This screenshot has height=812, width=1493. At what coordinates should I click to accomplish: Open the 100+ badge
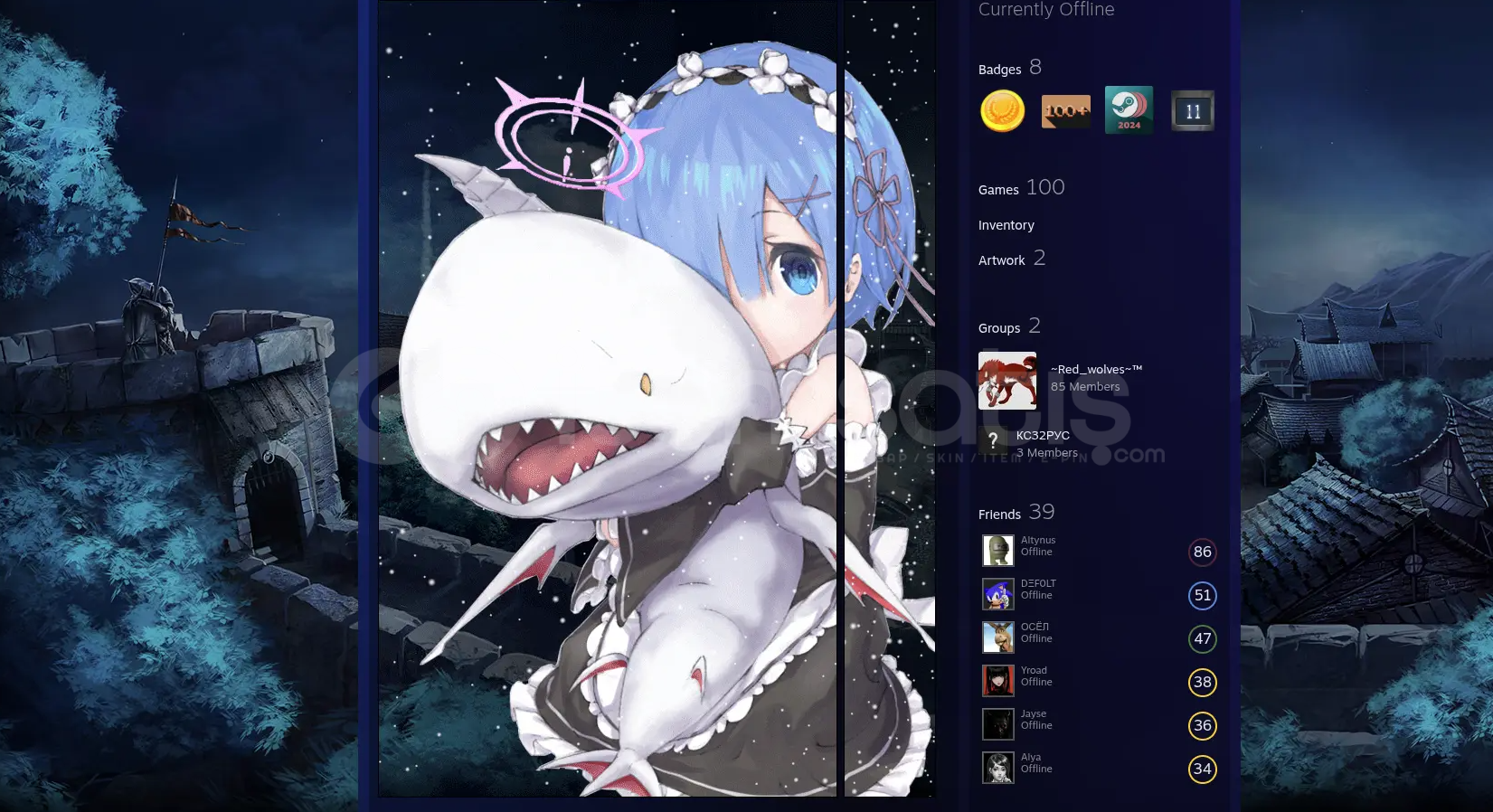(1065, 111)
